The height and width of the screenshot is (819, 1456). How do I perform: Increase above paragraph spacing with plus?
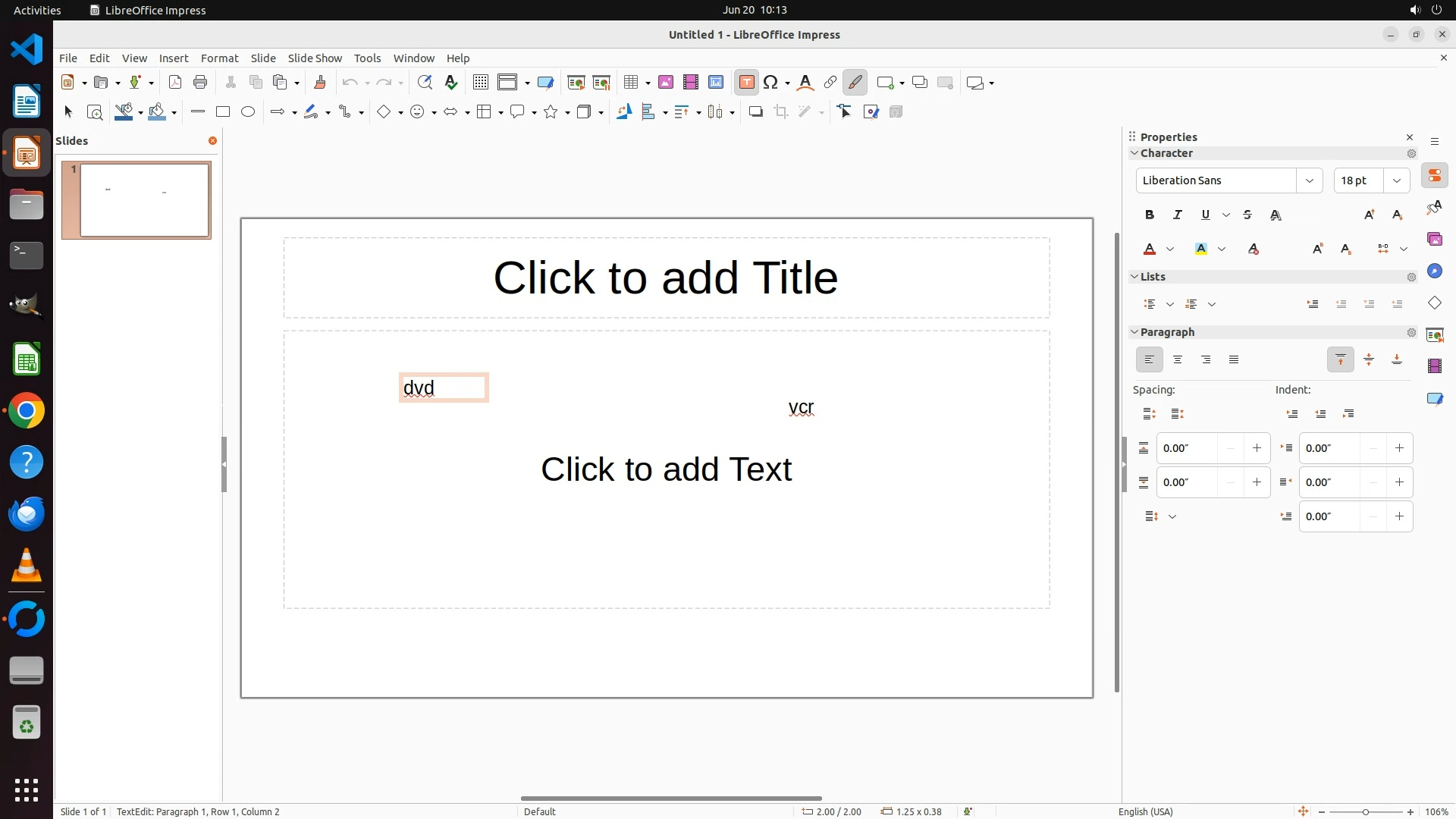click(1257, 448)
